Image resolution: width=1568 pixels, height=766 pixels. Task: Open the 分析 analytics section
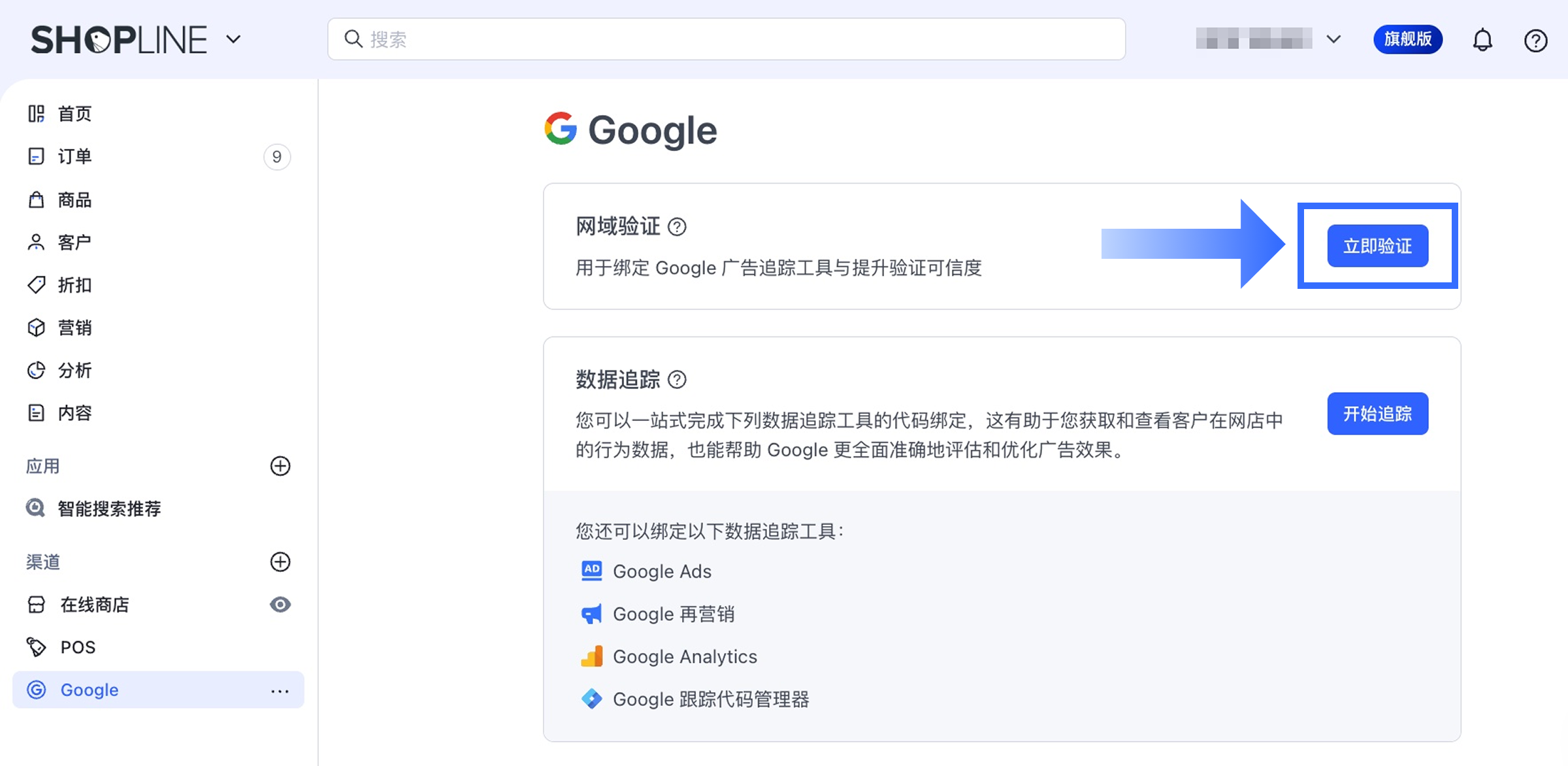(x=74, y=371)
